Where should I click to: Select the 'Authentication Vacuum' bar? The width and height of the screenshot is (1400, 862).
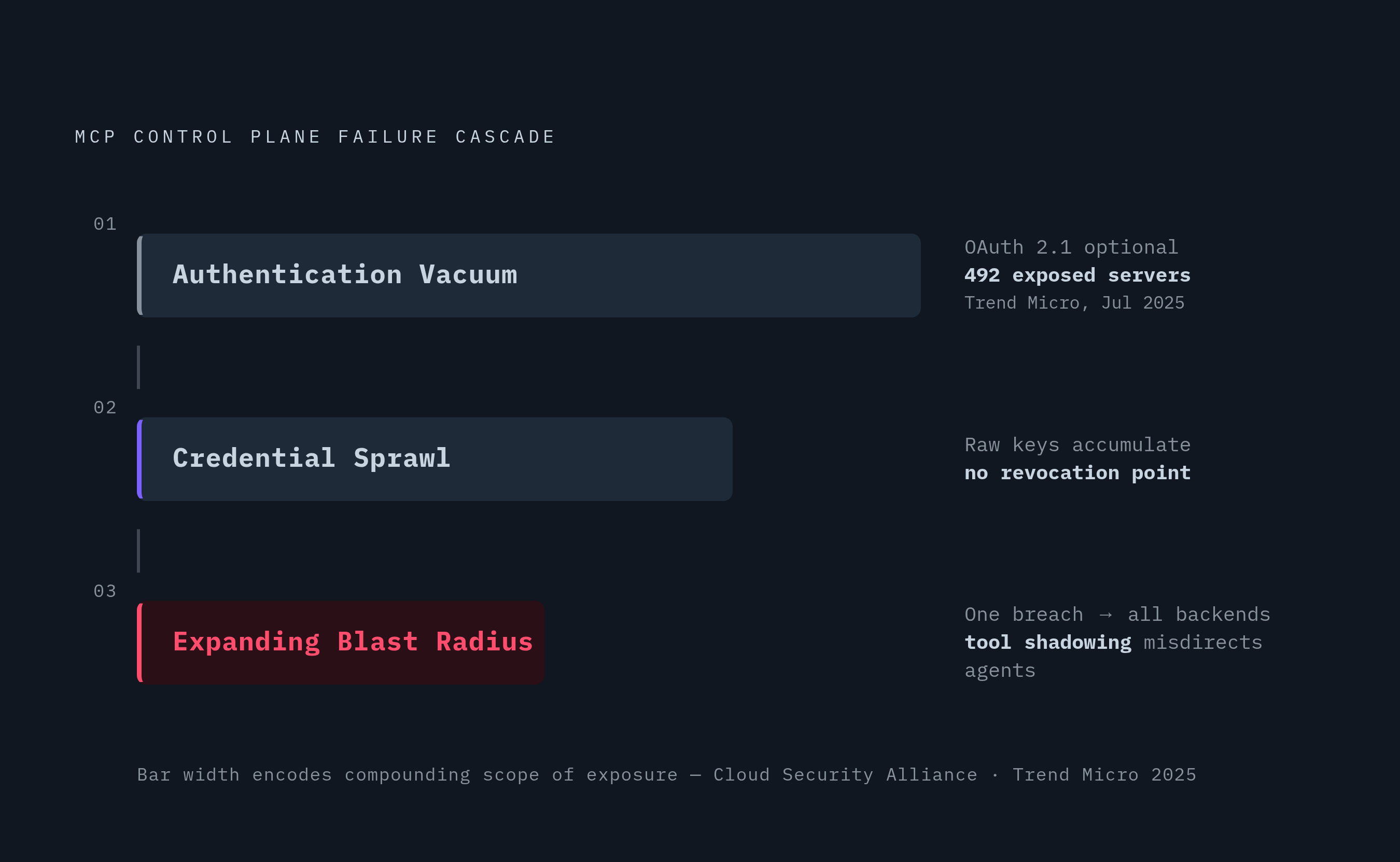click(x=529, y=275)
